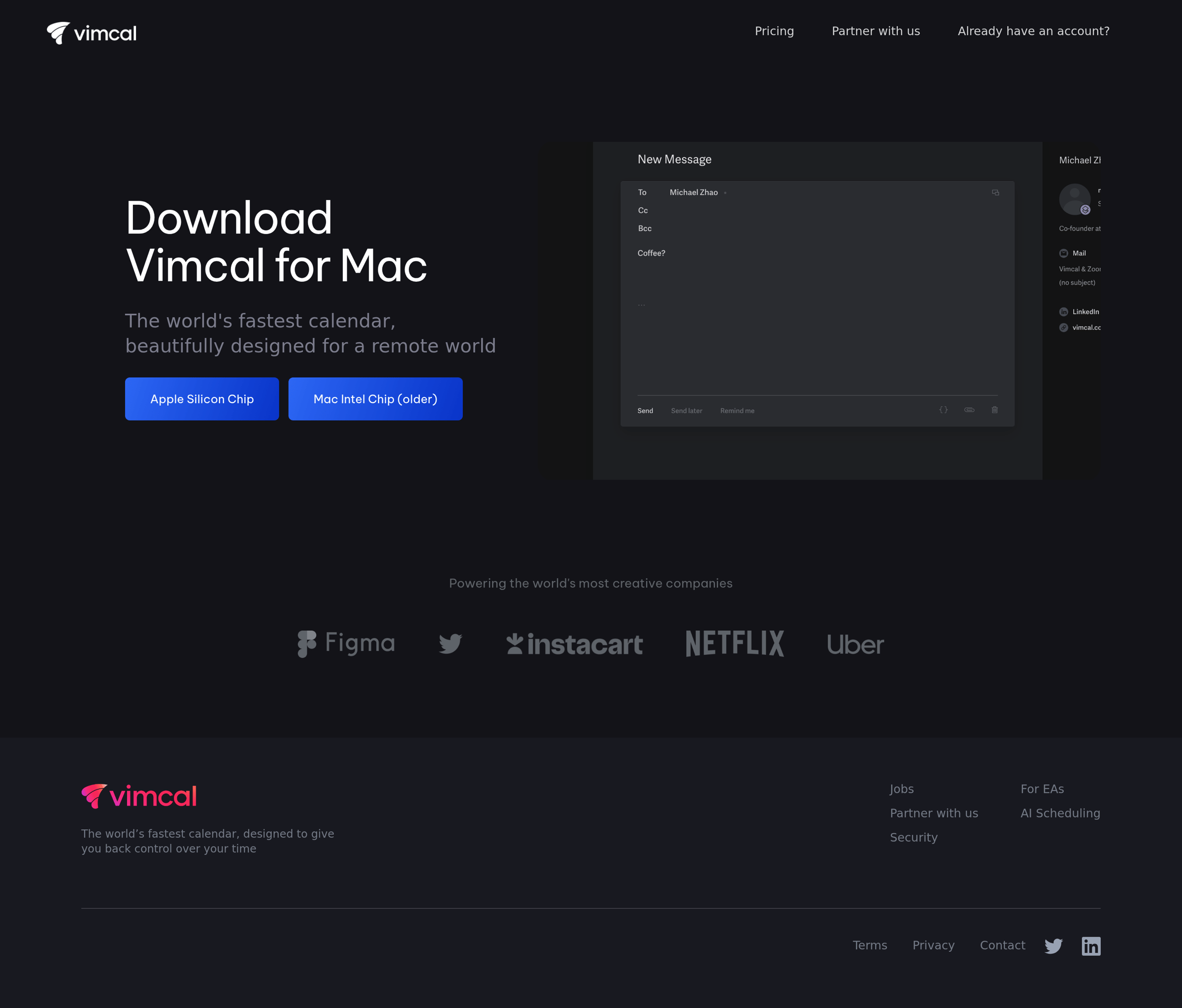1182x1008 pixels.
Task: Click the Twitter bird logo among the company logos
Action: pyautogui.click(x=450, y=644)
